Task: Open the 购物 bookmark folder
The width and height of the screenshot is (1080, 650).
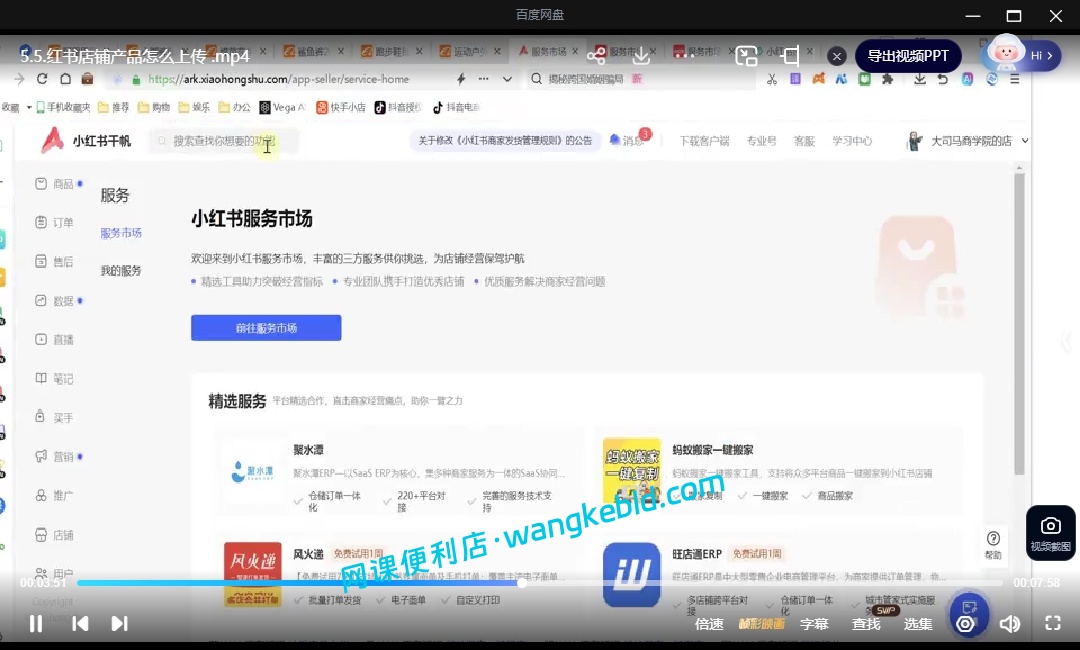Action: point(154,107)
